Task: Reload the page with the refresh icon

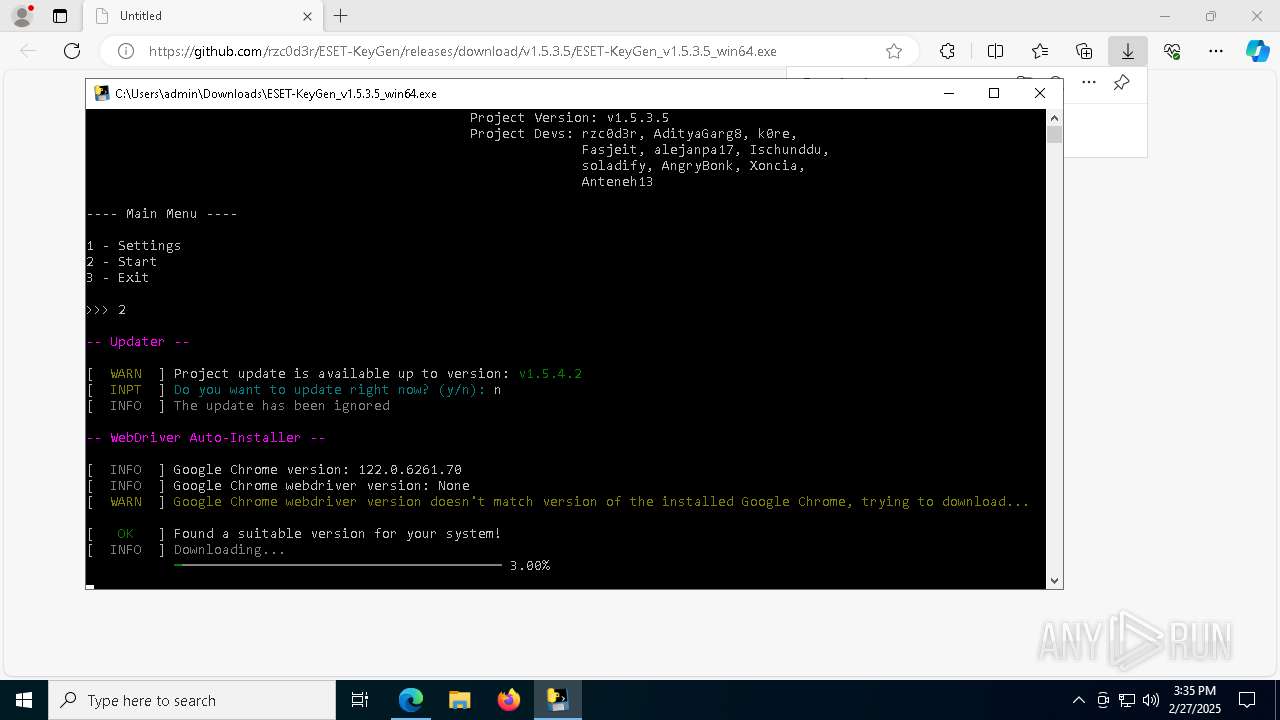Action: [72, 51]
